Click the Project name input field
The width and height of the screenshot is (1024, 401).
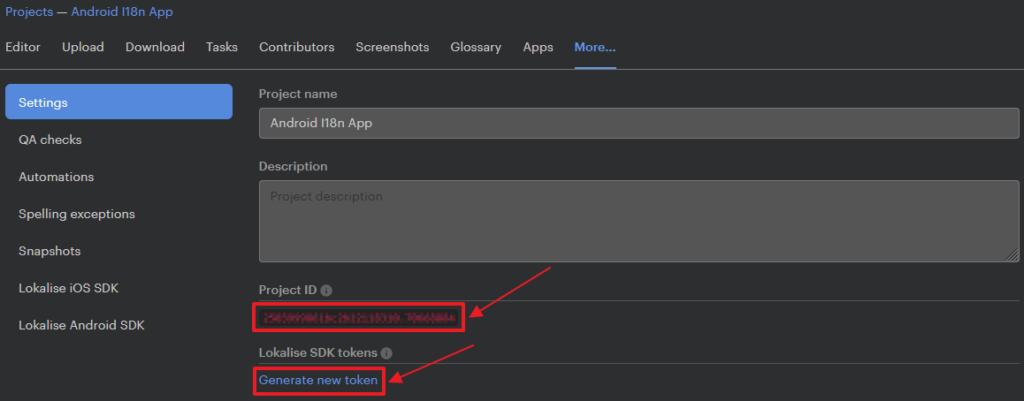pyautogui.click(x=639, y=123)
